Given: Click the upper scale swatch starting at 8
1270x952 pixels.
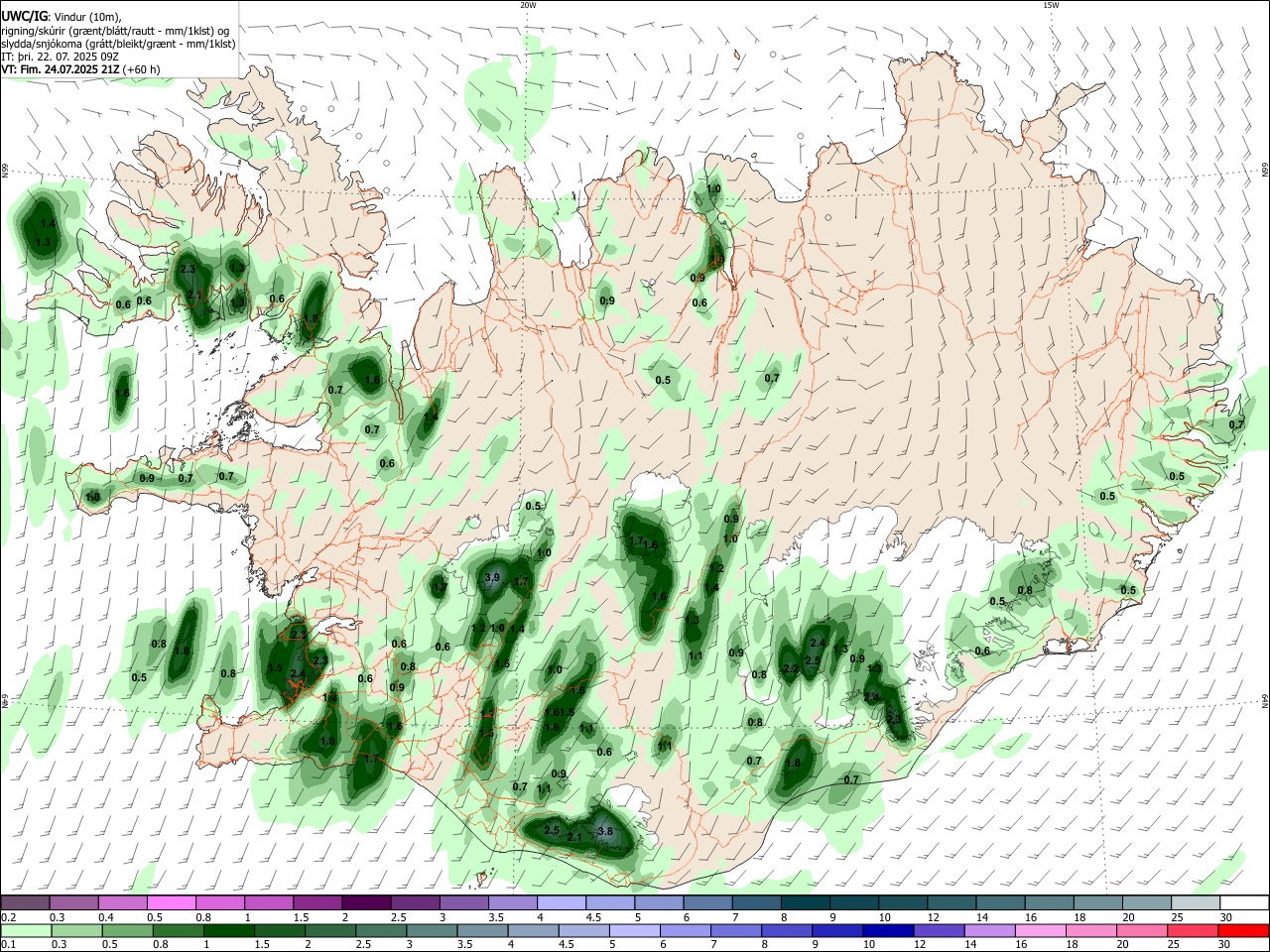Looking at the screenshot, I should tap(806, 903).
